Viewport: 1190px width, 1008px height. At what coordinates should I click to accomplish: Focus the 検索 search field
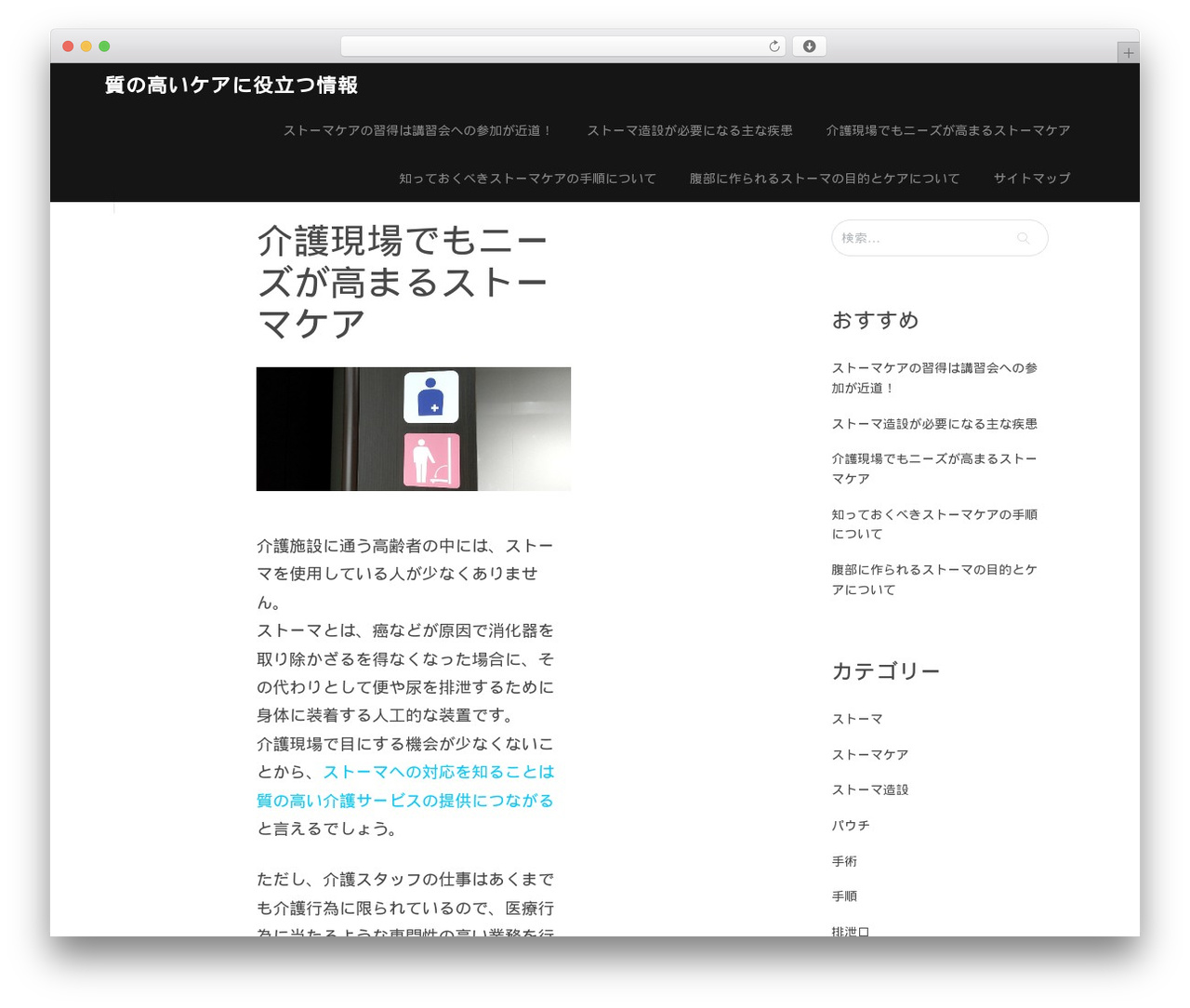(x=939, y=238)
